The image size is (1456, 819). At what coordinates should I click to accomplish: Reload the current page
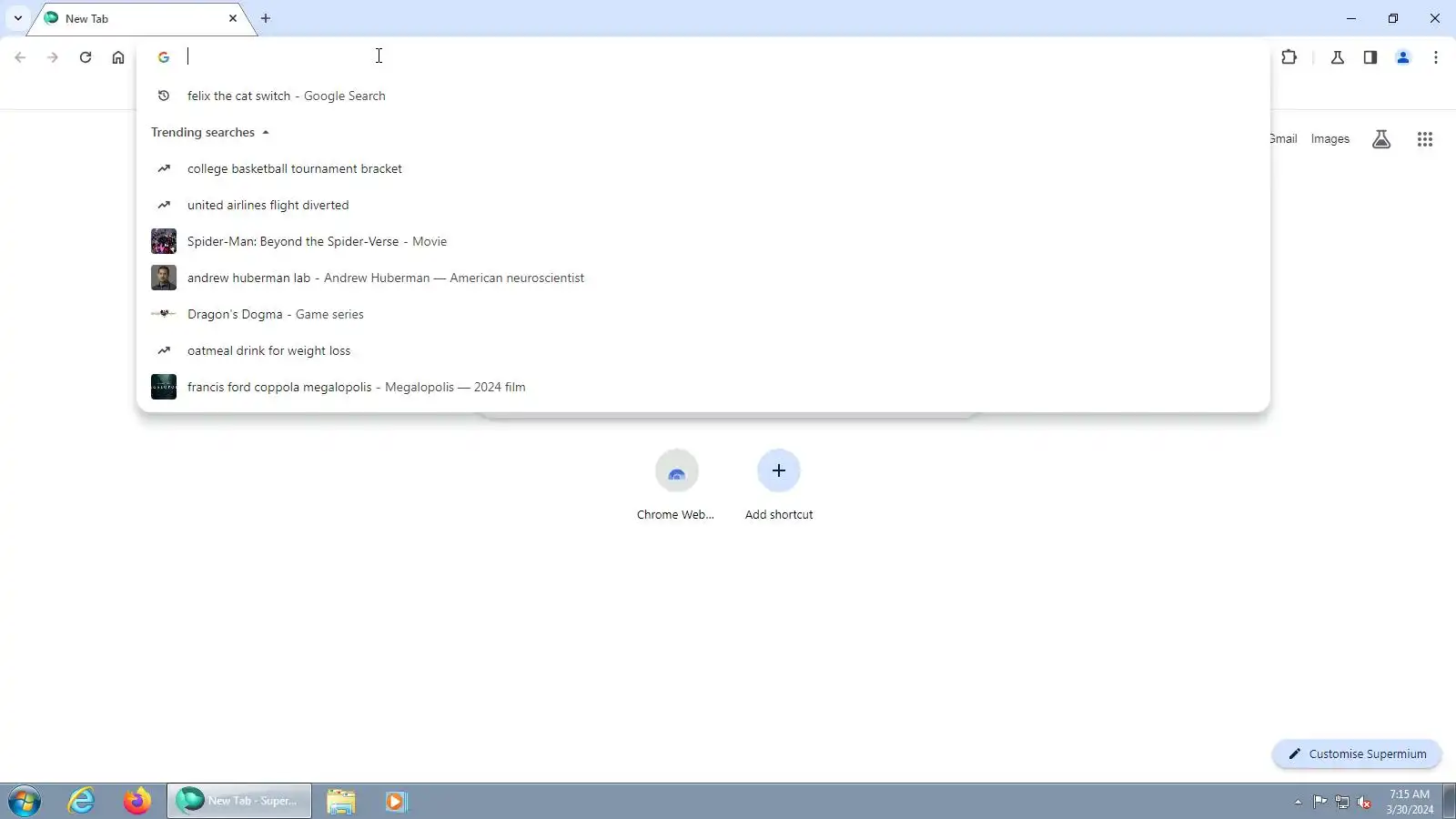pos(86,57)
